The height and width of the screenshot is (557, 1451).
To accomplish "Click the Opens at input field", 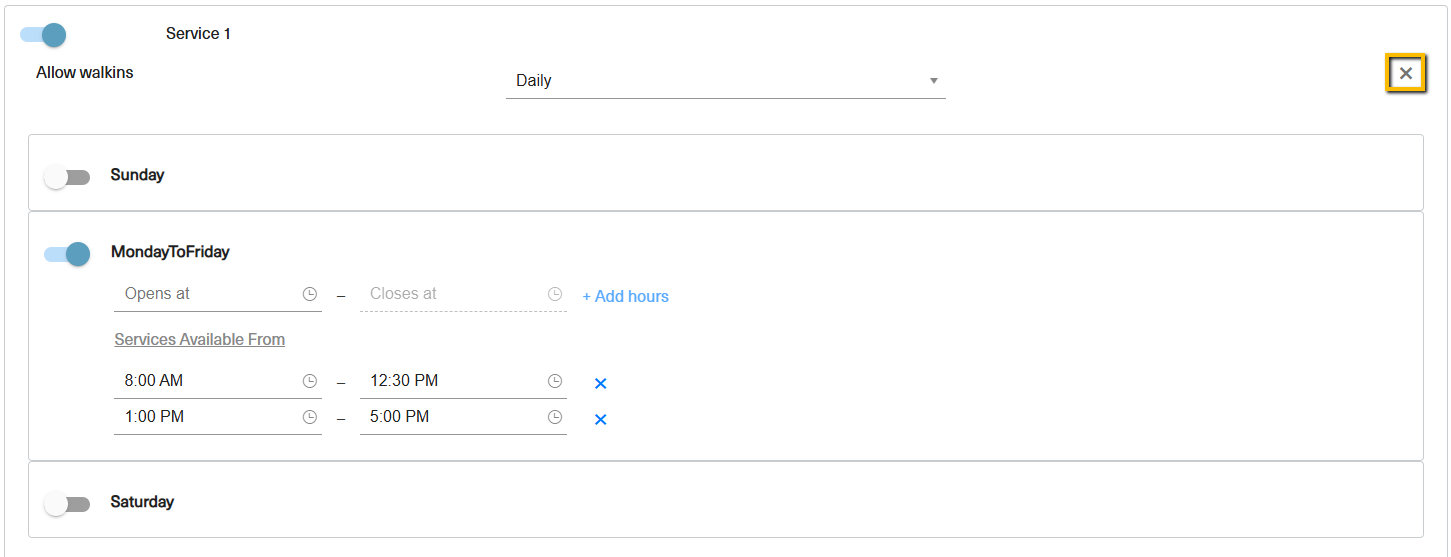I will [218, 294].
